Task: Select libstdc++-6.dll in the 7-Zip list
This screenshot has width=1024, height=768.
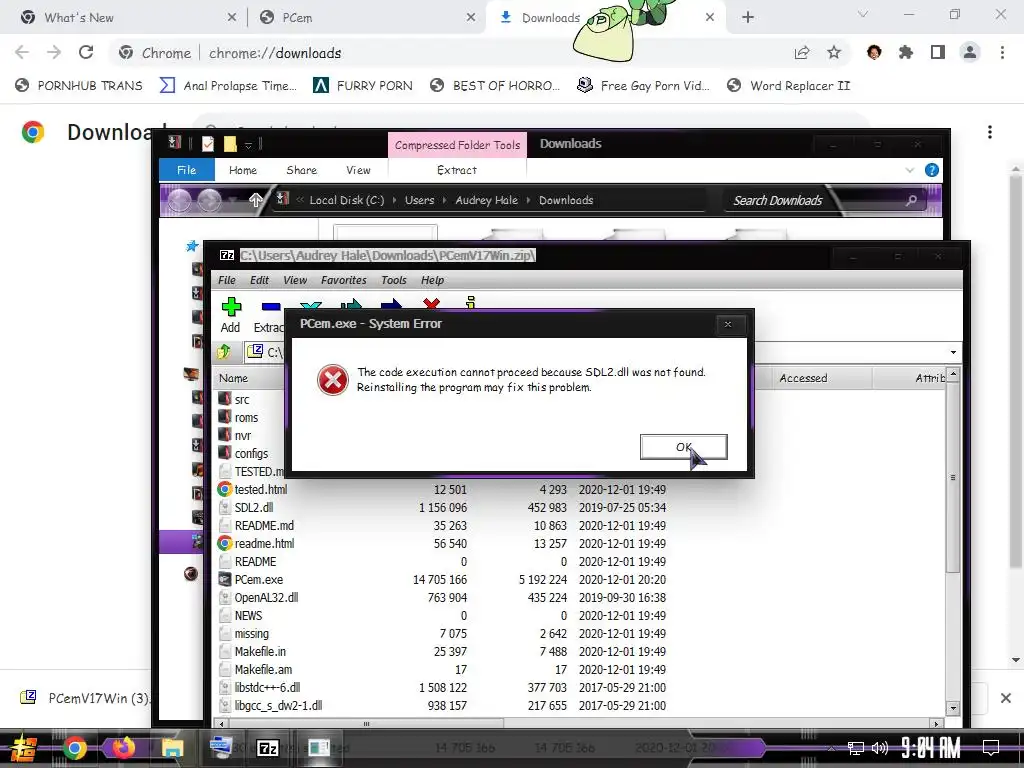Action: click(267, 688)
